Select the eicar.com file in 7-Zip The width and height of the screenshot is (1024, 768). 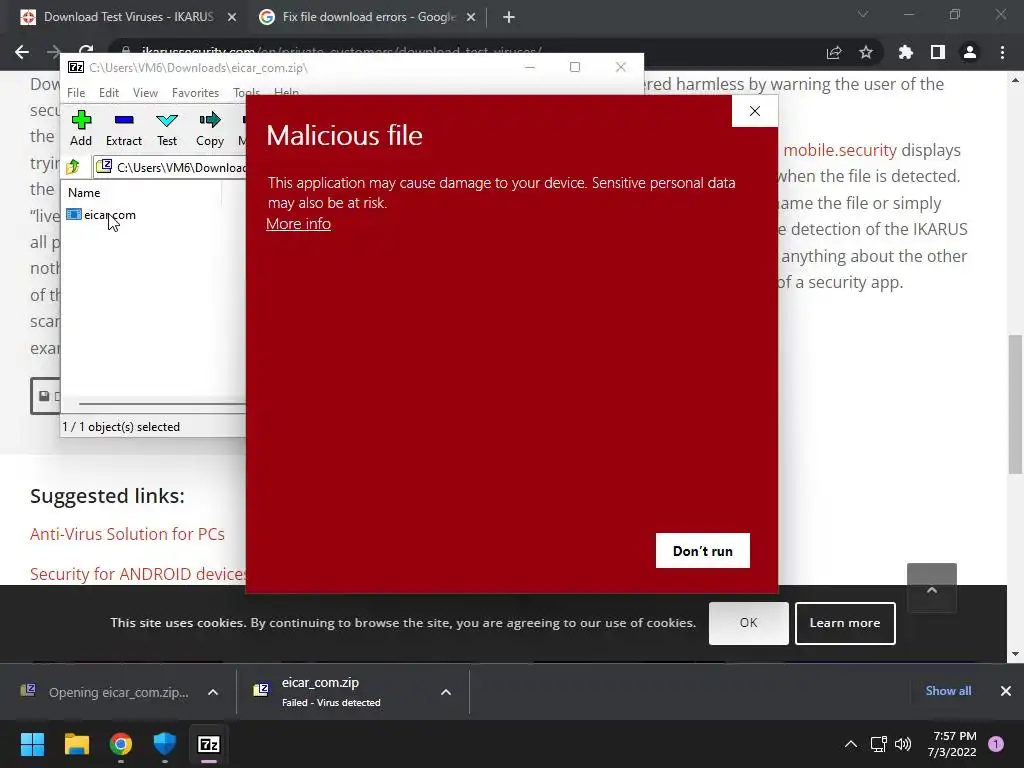tap(101, 215)
